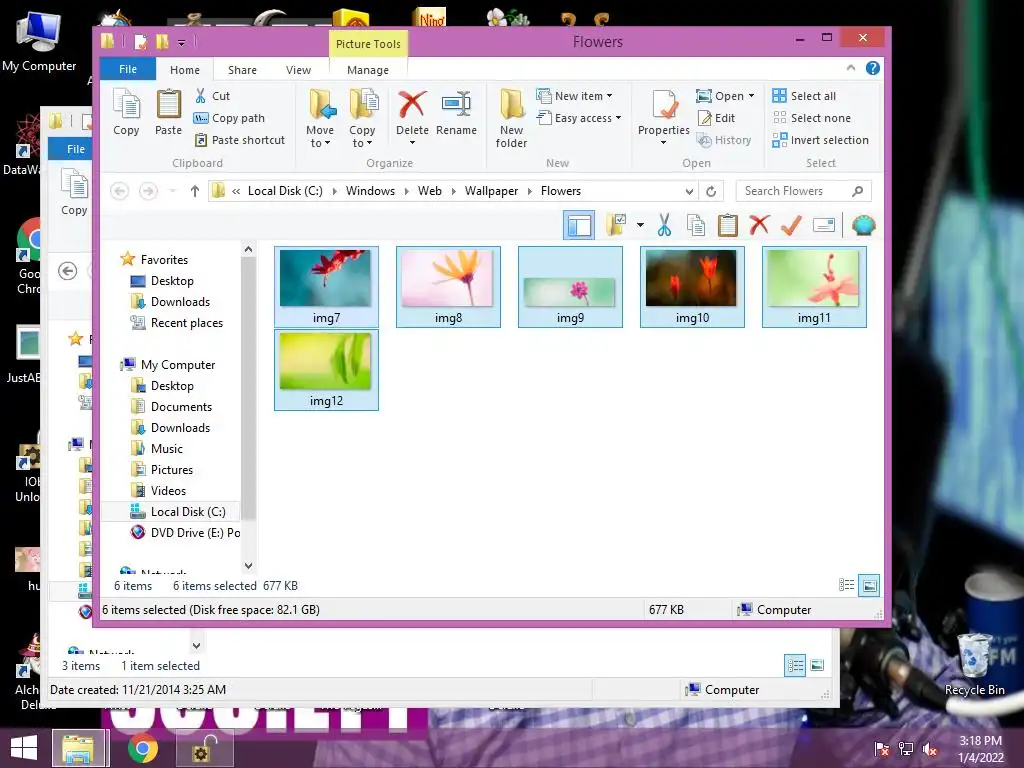
Task: Open Properties via checkmark page icon
Action: click(664, 105)
